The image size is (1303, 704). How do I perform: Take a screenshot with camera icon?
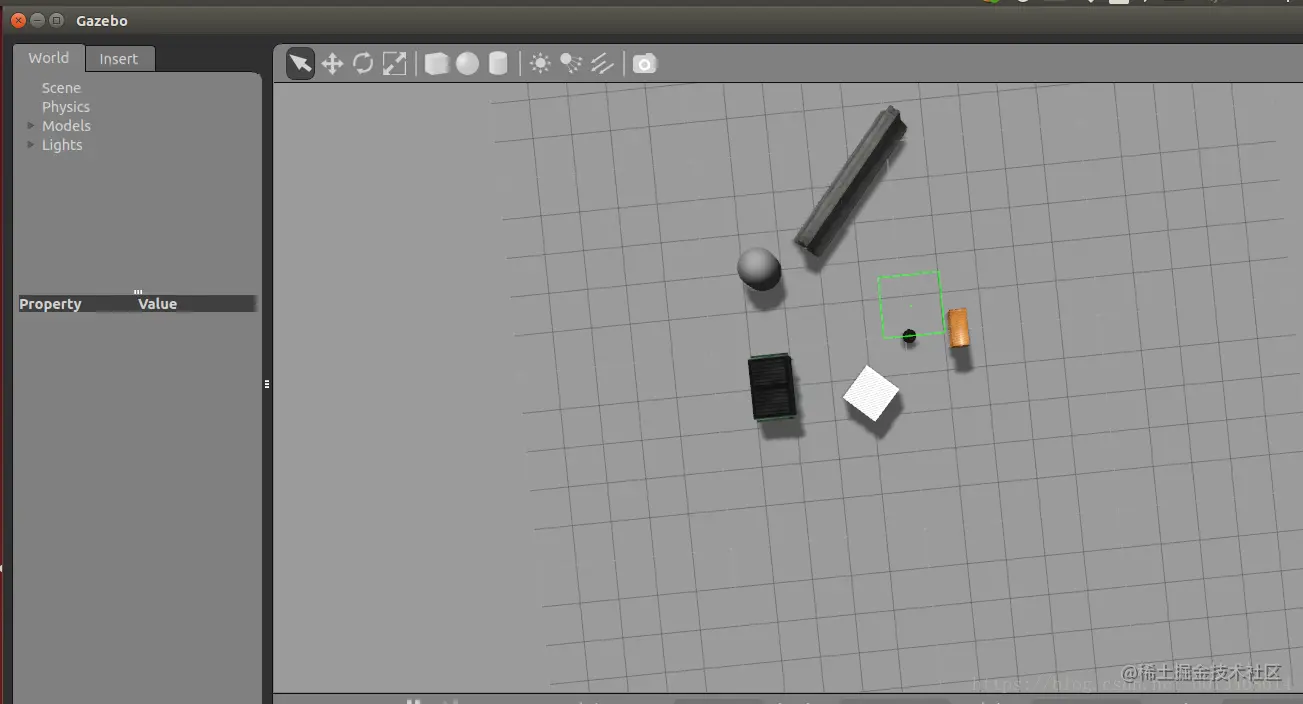click(x=645, y=64)
